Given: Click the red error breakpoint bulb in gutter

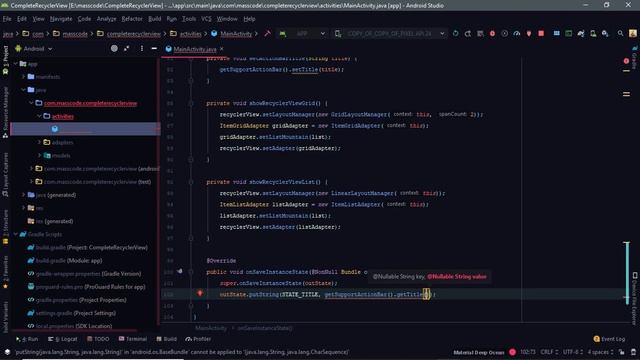Looking at the screenshot, I should (200, 293).
